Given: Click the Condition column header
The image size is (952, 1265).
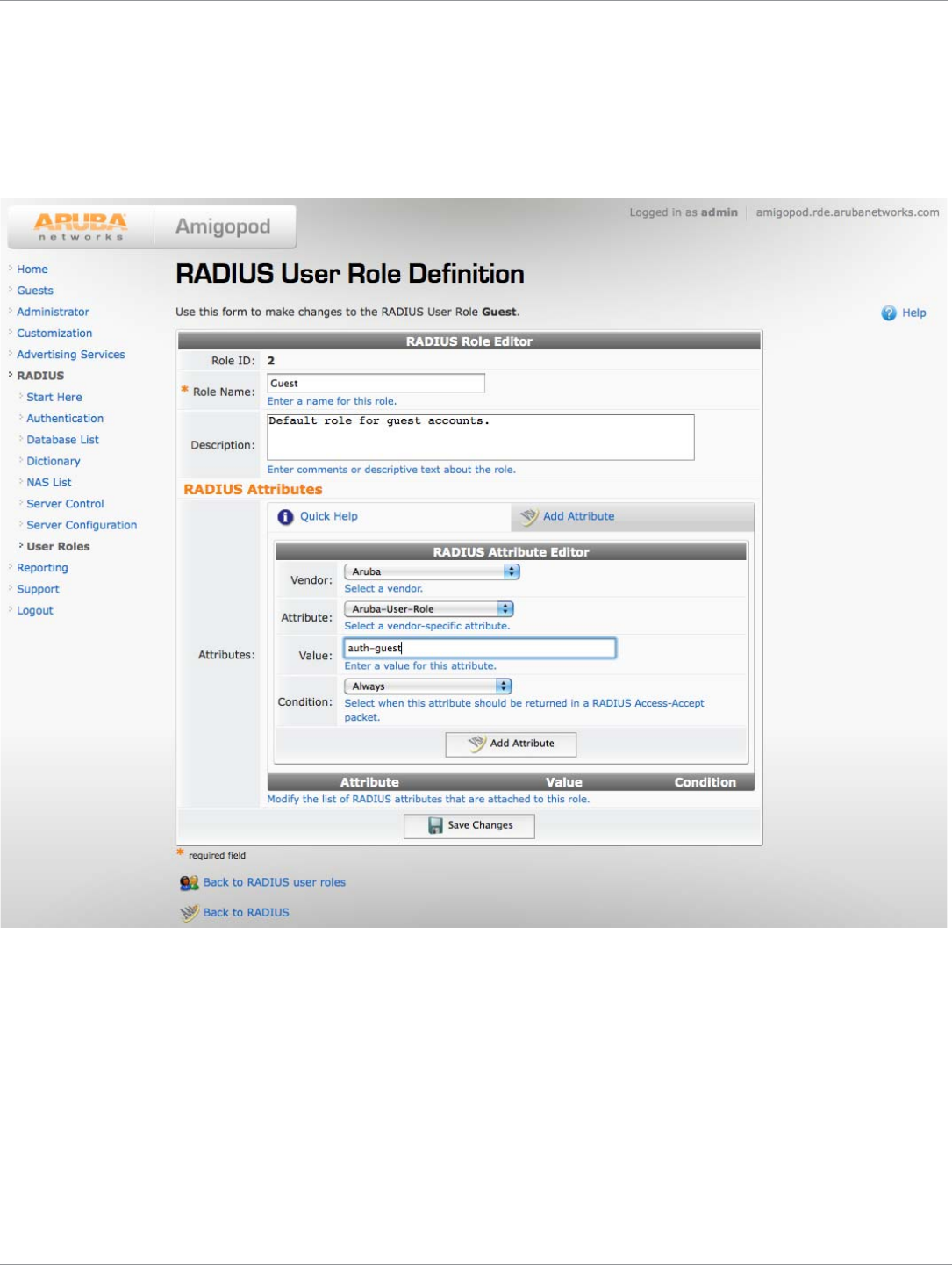Looking at the screenshot, I should 705,783.
